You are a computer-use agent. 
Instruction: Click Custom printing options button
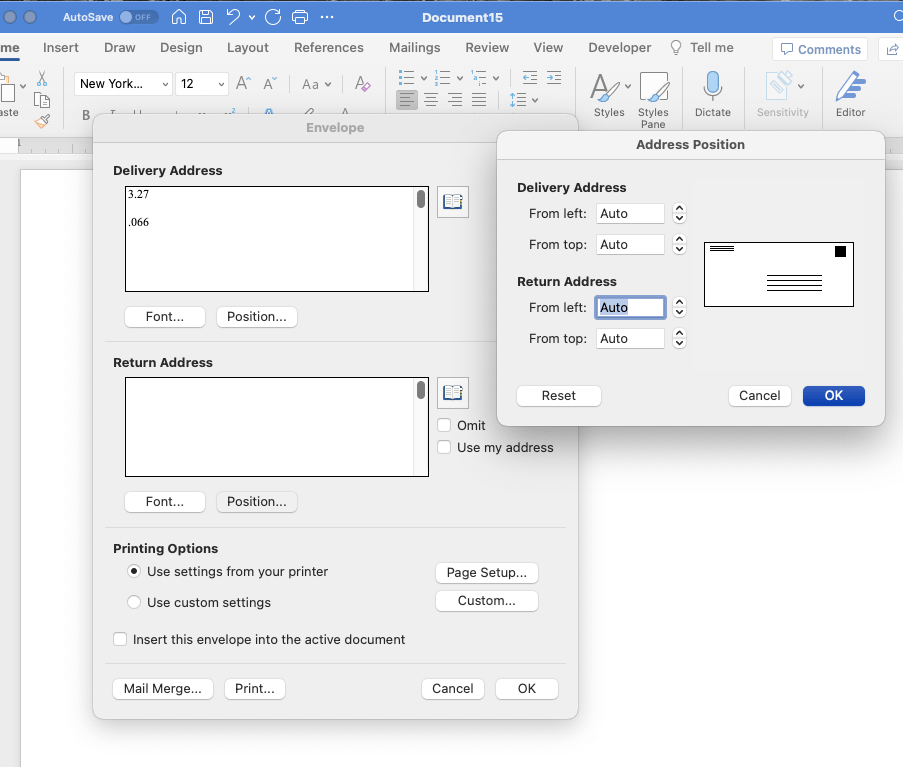coord(487,601)
